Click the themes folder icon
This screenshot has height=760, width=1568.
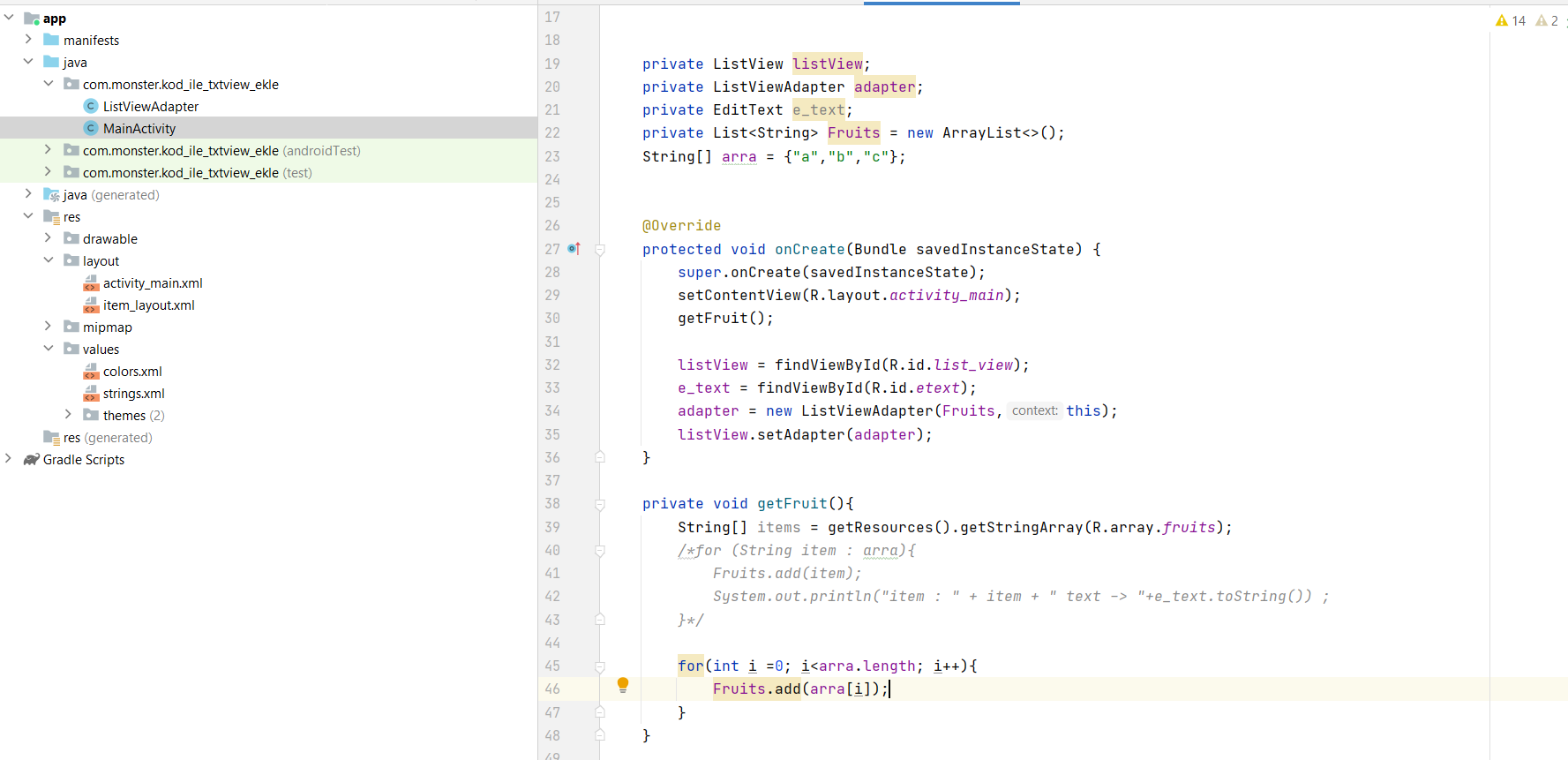click(91, 415)
